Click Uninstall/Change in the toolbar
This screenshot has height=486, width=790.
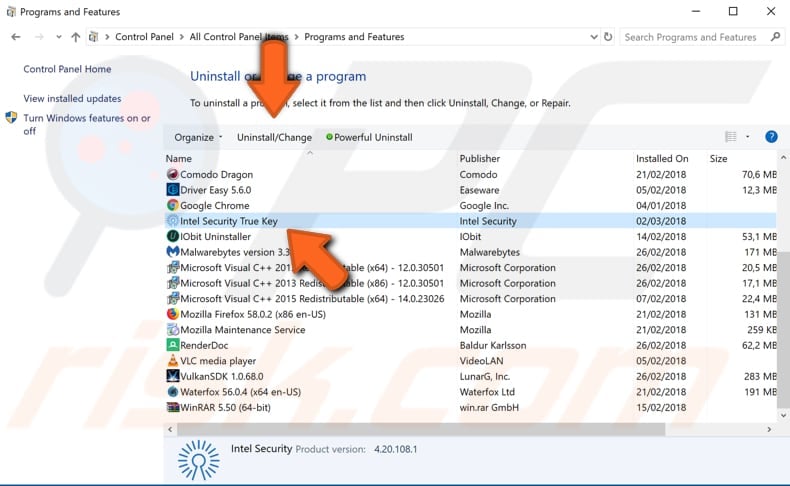click(x=274, y=137)
